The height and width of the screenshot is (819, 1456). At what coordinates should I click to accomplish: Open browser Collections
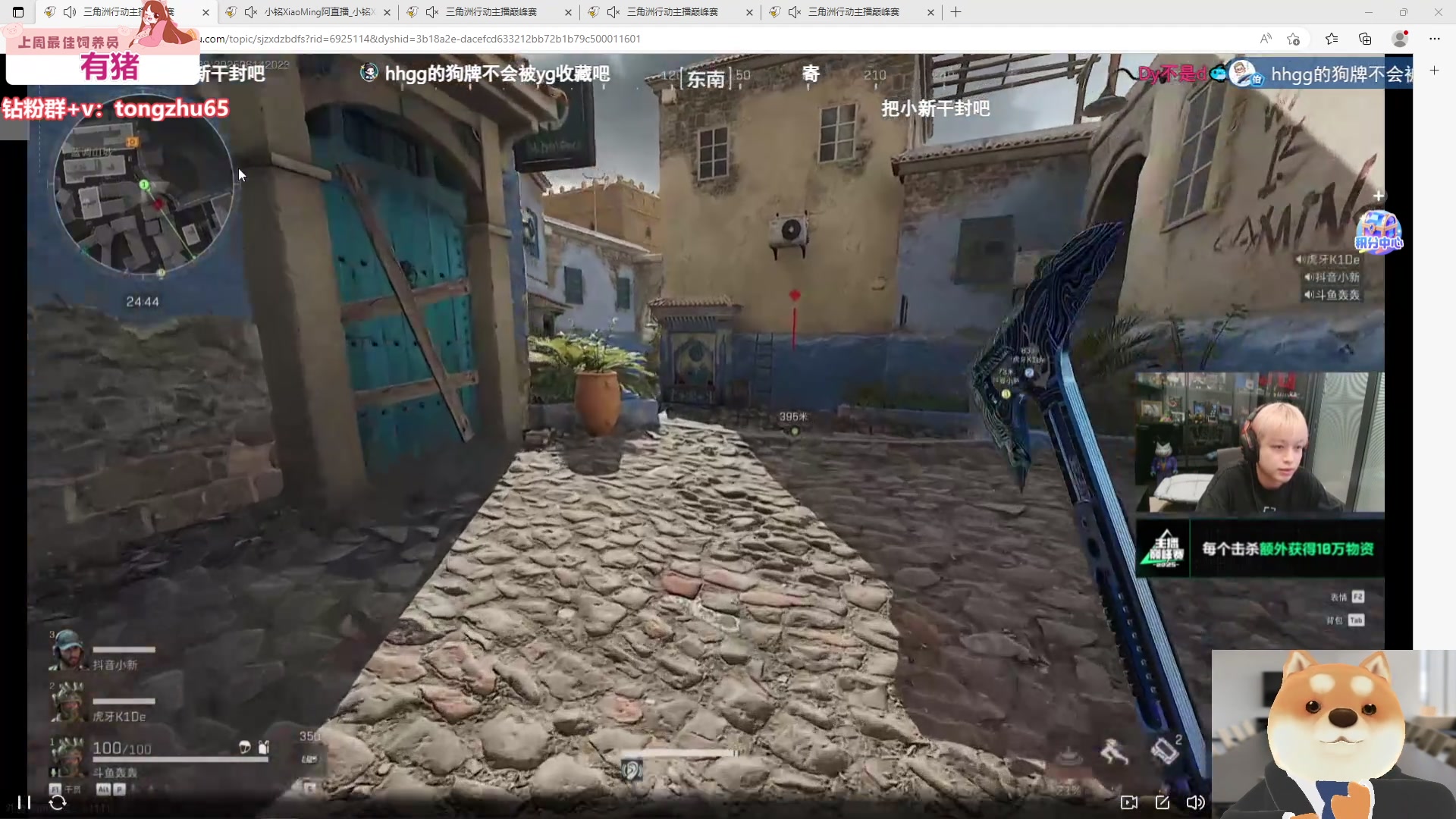(x=1365, y=39)
